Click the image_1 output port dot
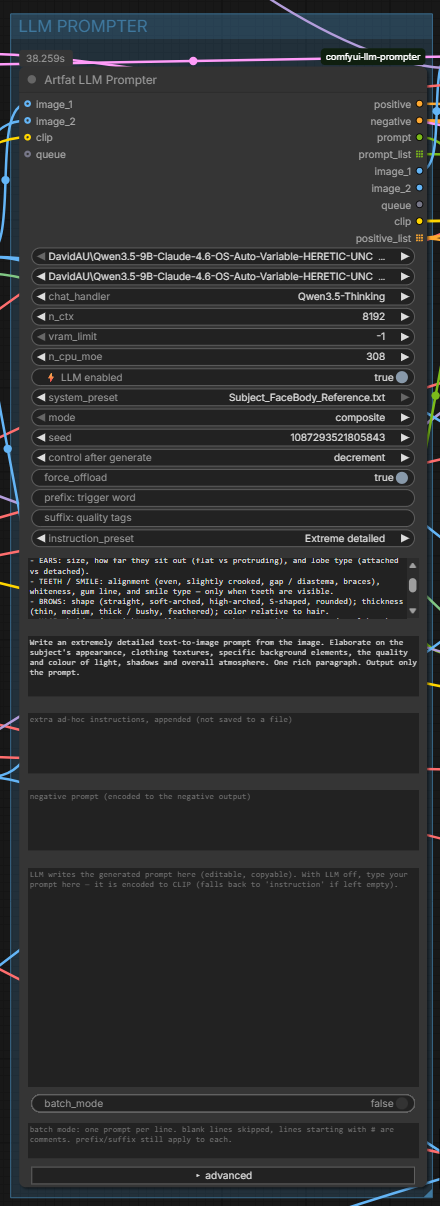 (x=419, y=171)
